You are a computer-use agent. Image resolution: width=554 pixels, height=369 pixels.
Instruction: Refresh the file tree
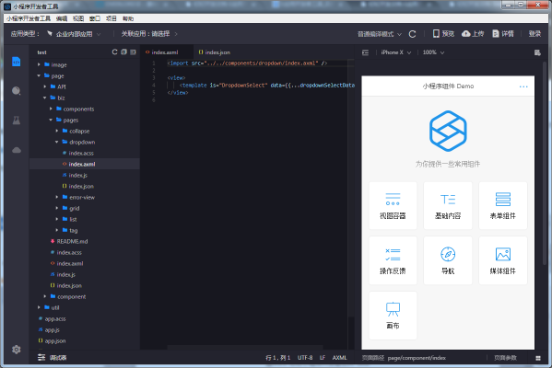pyautogui.click(x=114, y=52)
